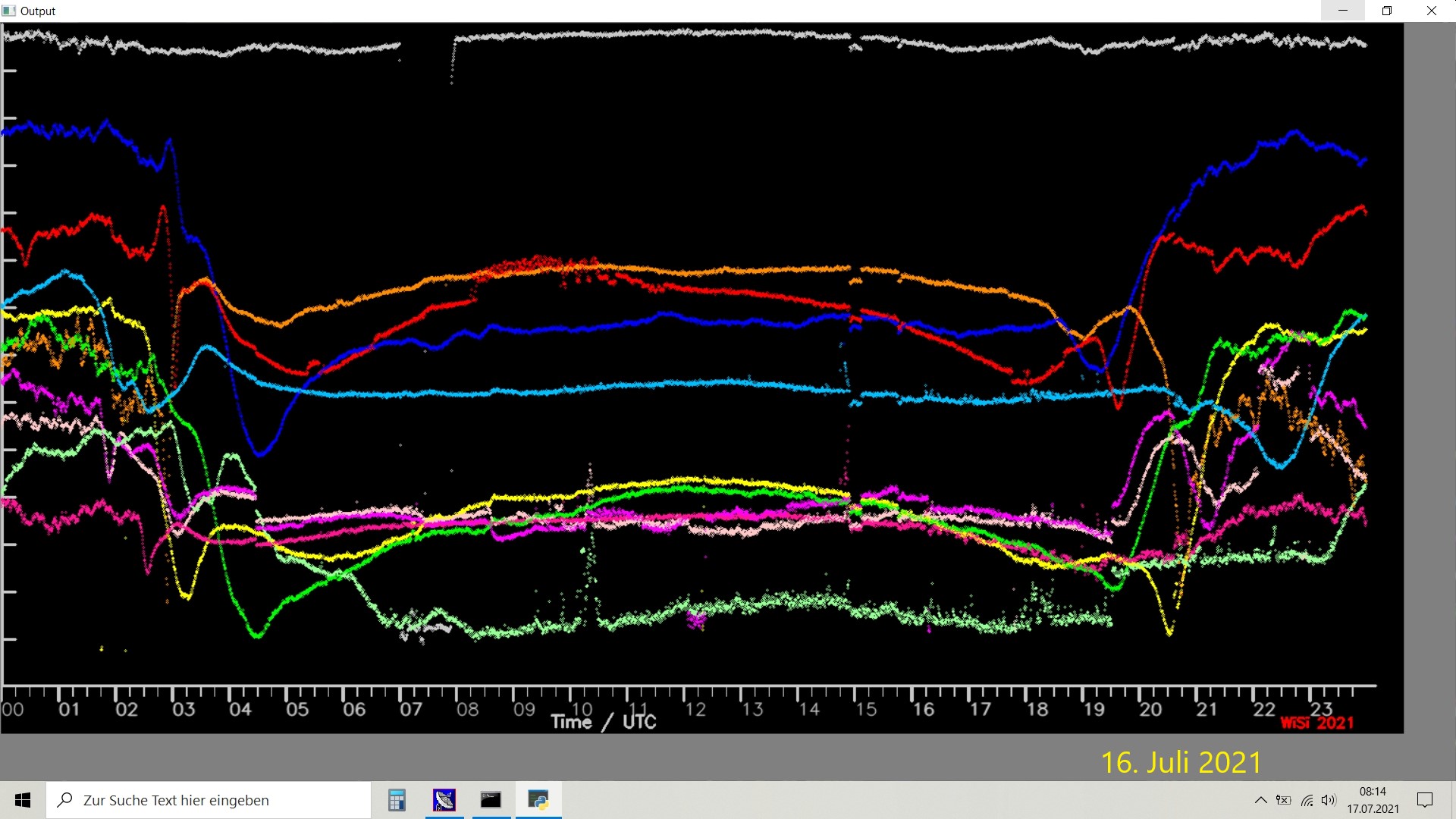Click the '06' hour label on time axis
The width and height of the screenshot is (1456, 819).
point(354,710)
